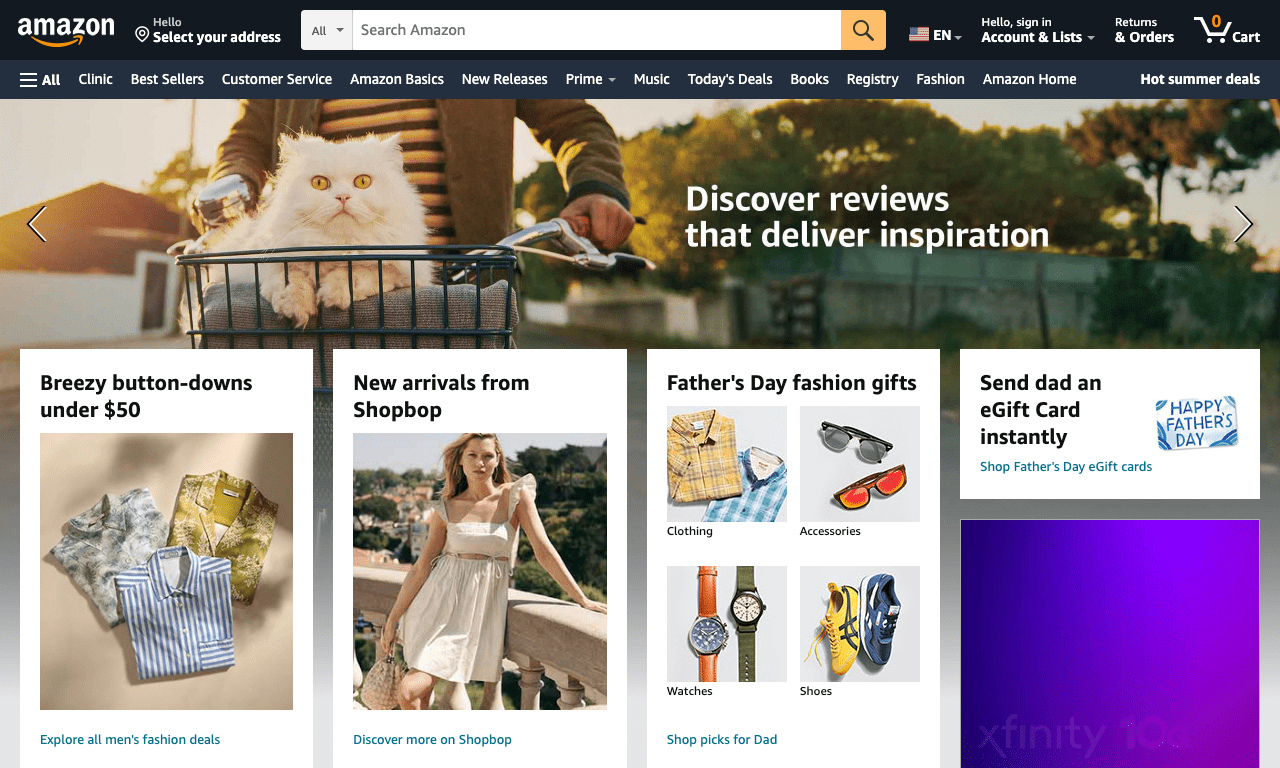Click the orange magnifier search button
This screenshot has width=1280, height=768.
(x=863, y=30)
